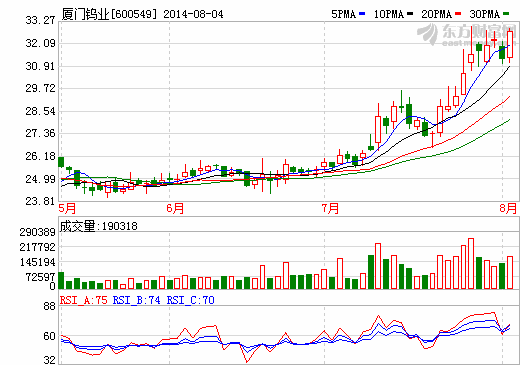Click the 60 RSI axis label

[49, 336]
